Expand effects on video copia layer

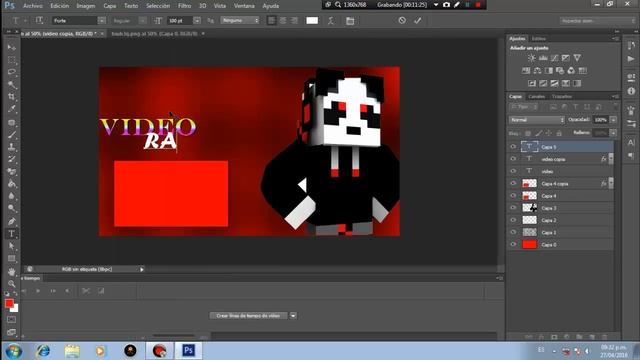pos(611,159)
